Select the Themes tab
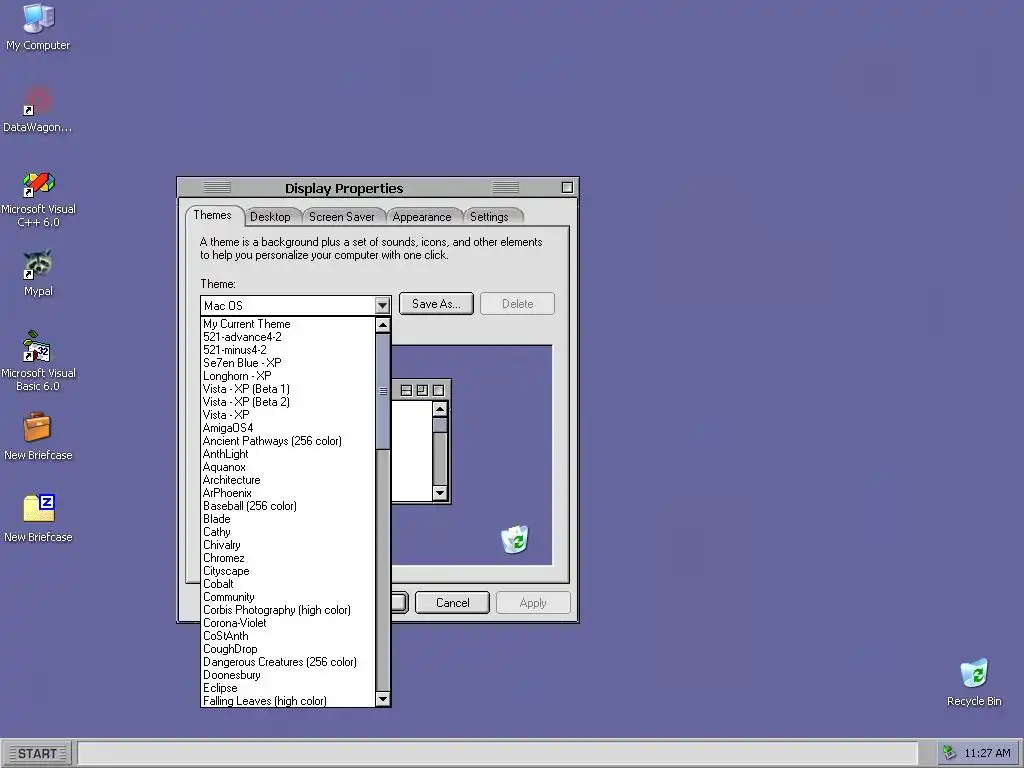The height and width of the screenshot is (768, 1024). [212, 216]
